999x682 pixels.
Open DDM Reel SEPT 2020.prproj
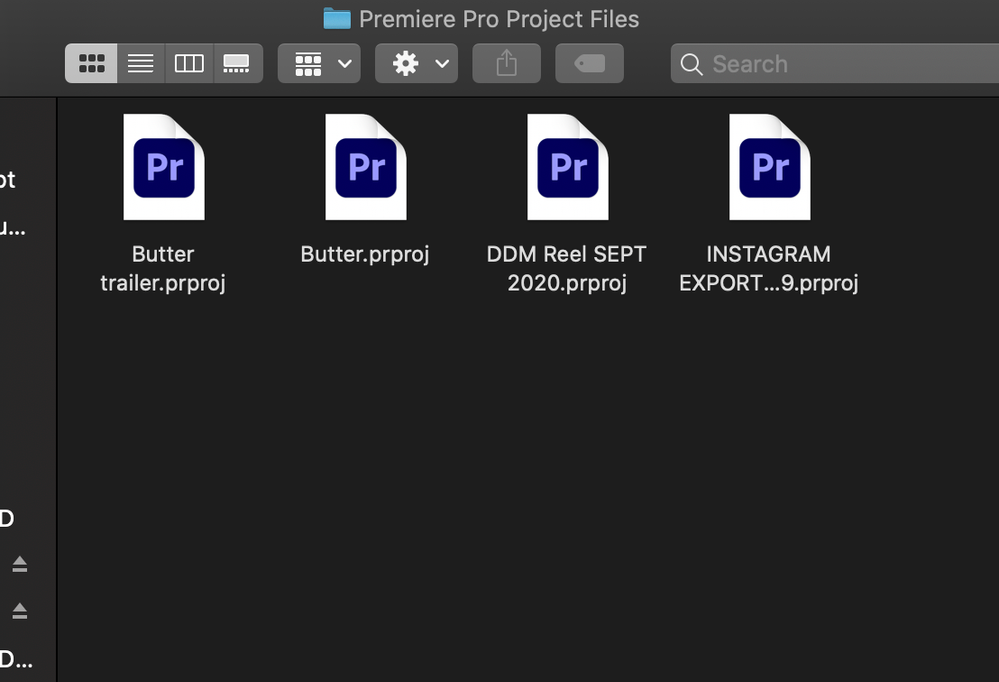(567, 166)
